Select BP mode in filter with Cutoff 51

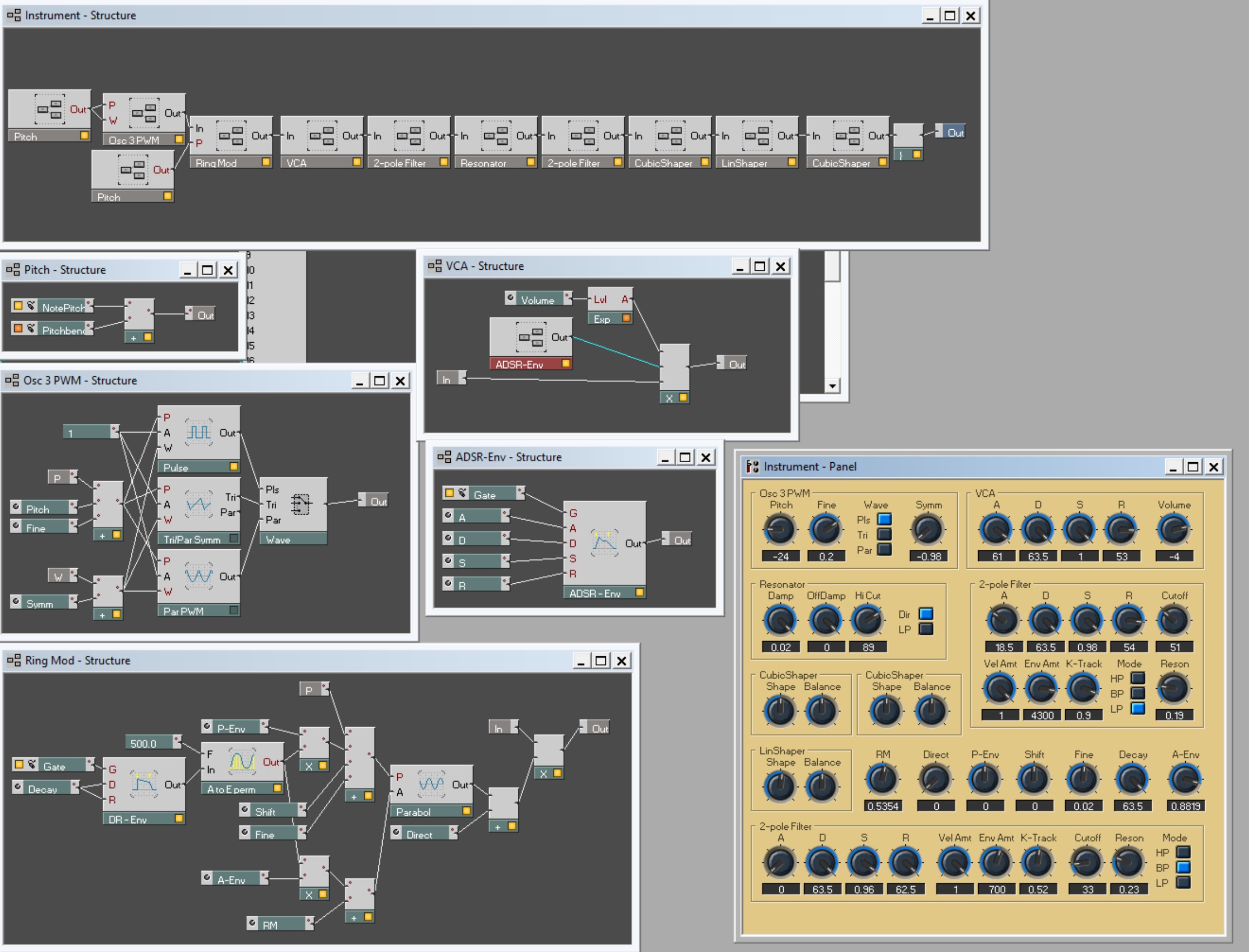(x=1138, y=693)
